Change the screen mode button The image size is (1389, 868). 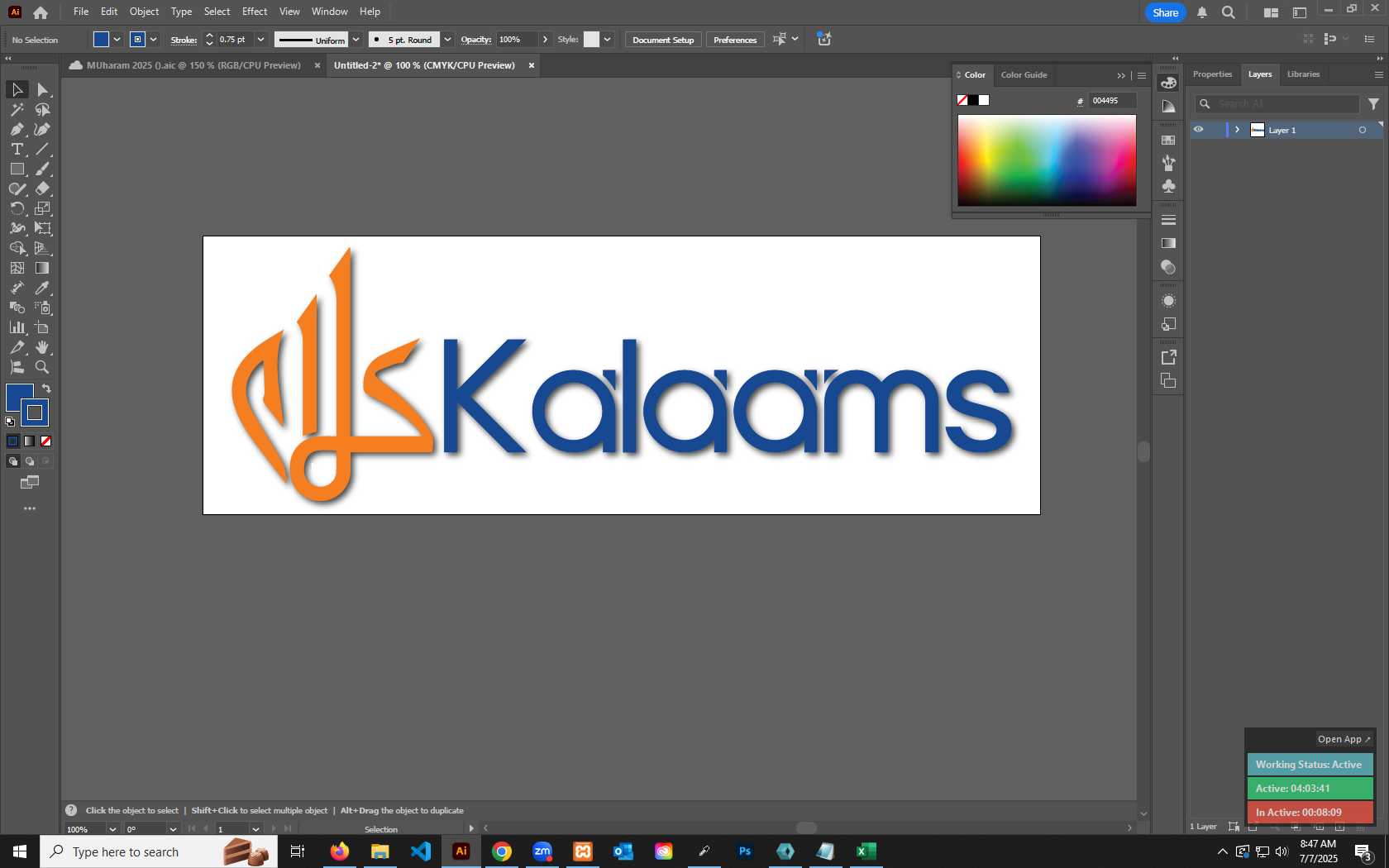[x=30, y=482]
